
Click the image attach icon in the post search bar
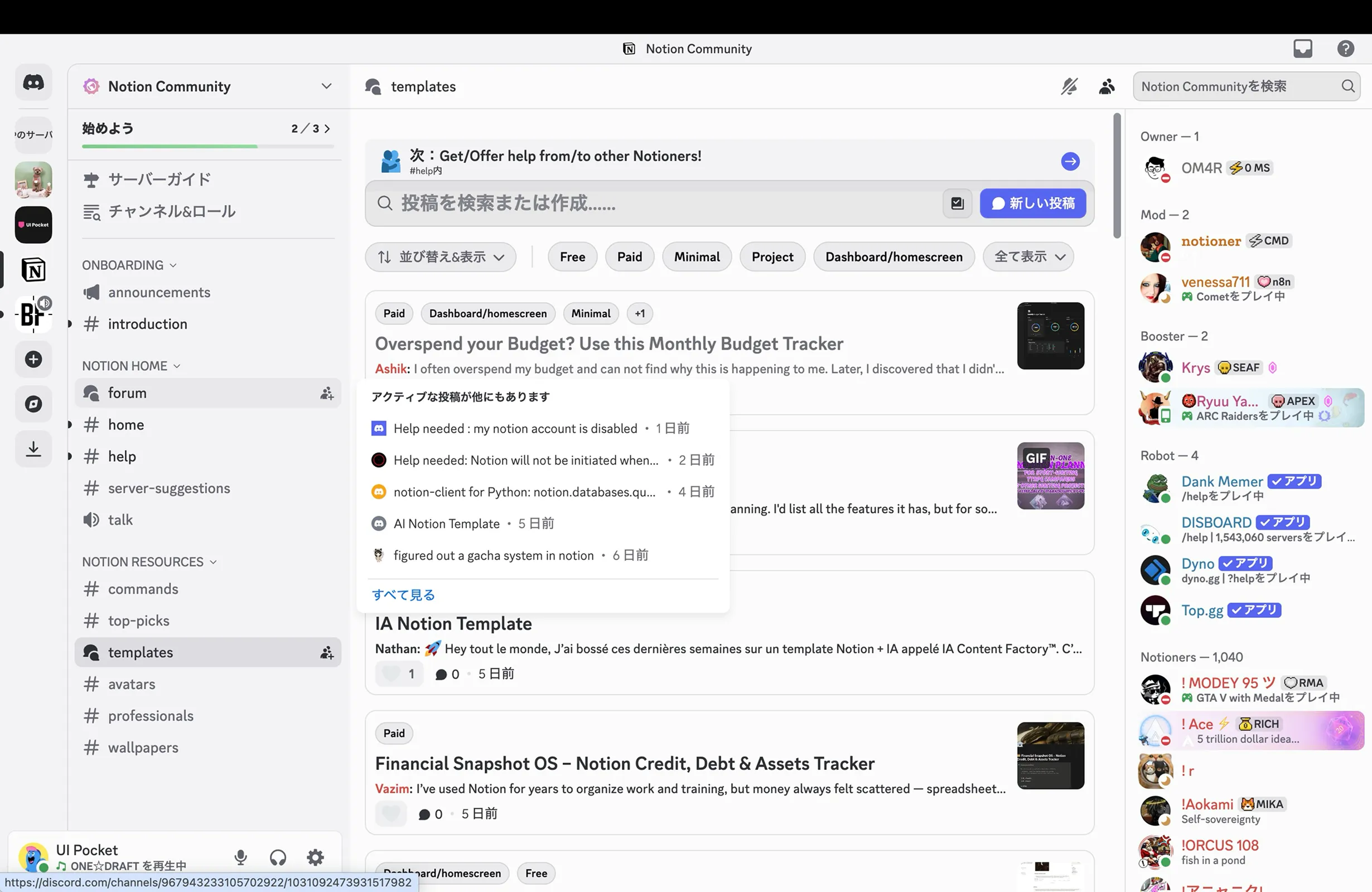(x=957, y=203)
